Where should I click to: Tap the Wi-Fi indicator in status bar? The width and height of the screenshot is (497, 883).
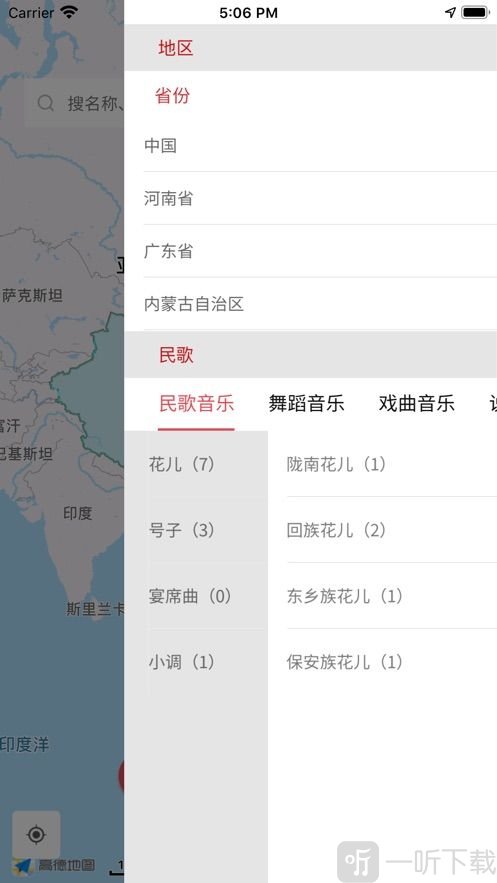click(x=69, y=12)
